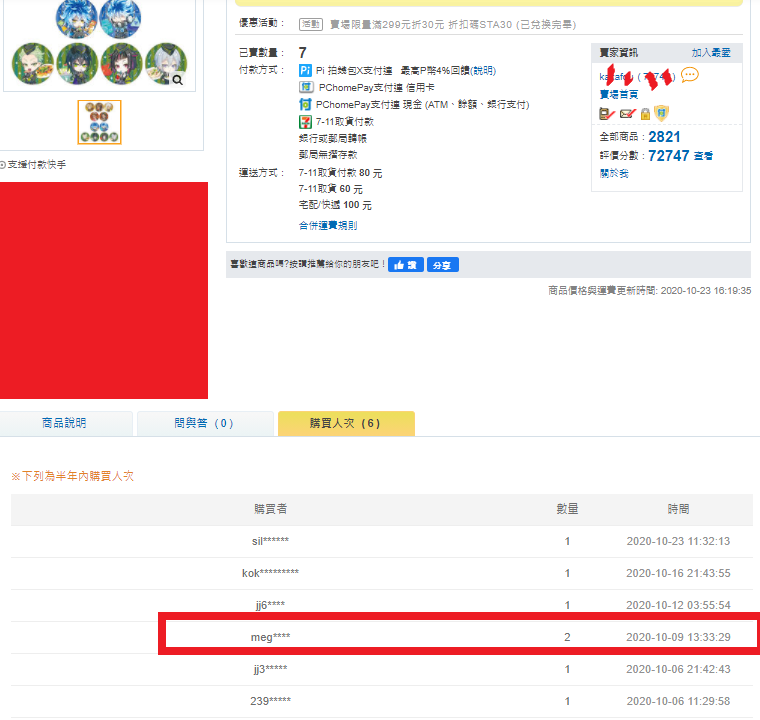Click the PChomePay shield badge icon

point(661,113)
